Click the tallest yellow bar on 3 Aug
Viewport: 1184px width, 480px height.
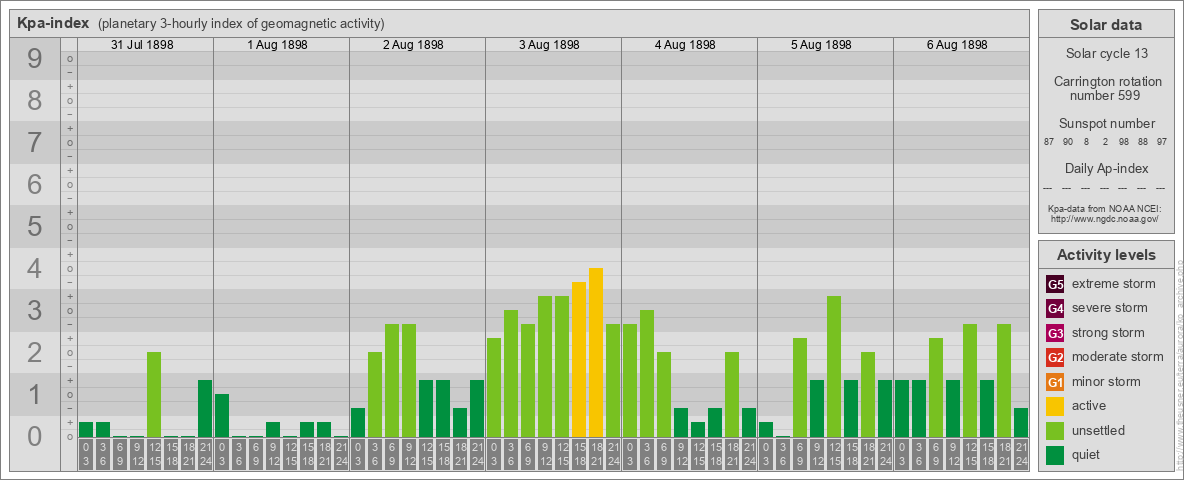click(x=596, y=352)
